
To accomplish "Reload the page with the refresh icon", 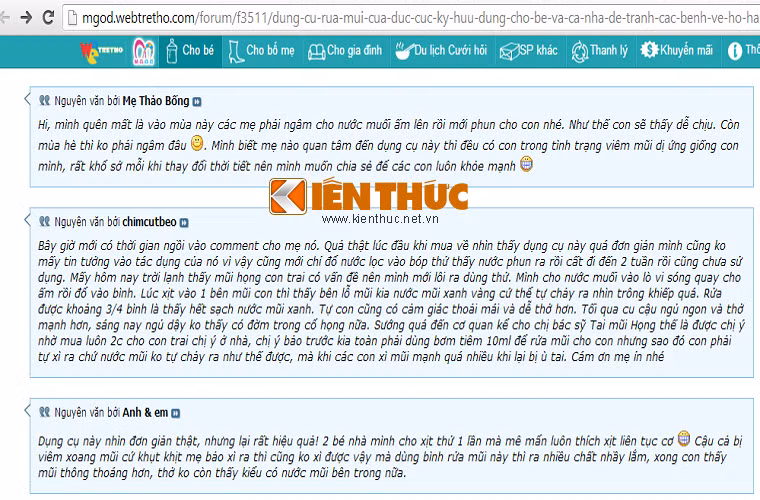I will 48,18.
